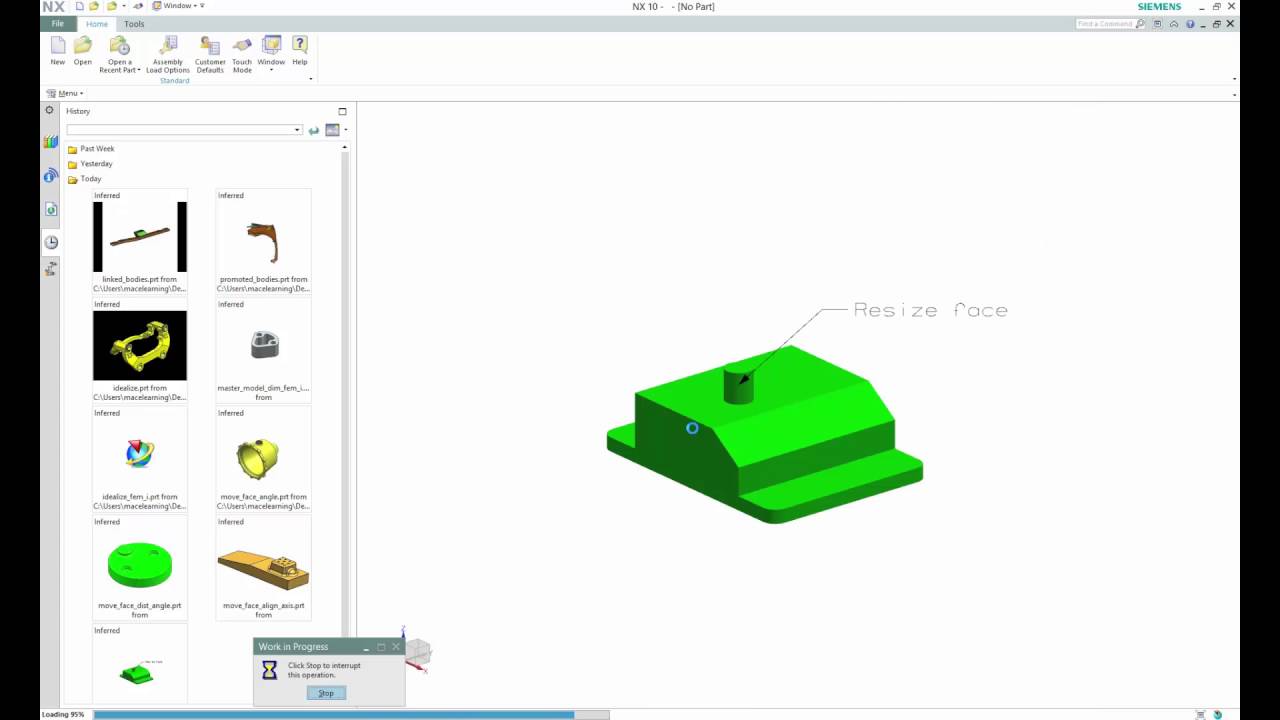Expand Open a Recent Part dropdown arrow

139,71
